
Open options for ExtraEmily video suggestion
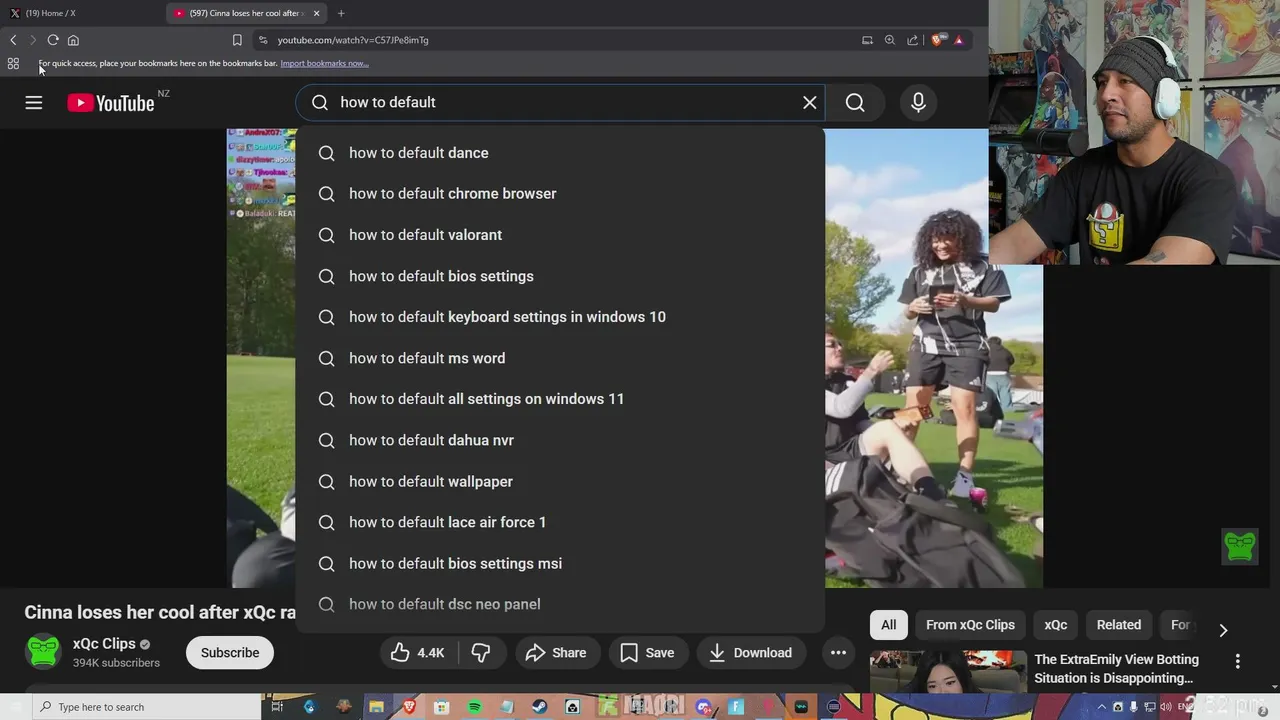click(x=1237, y=661)
